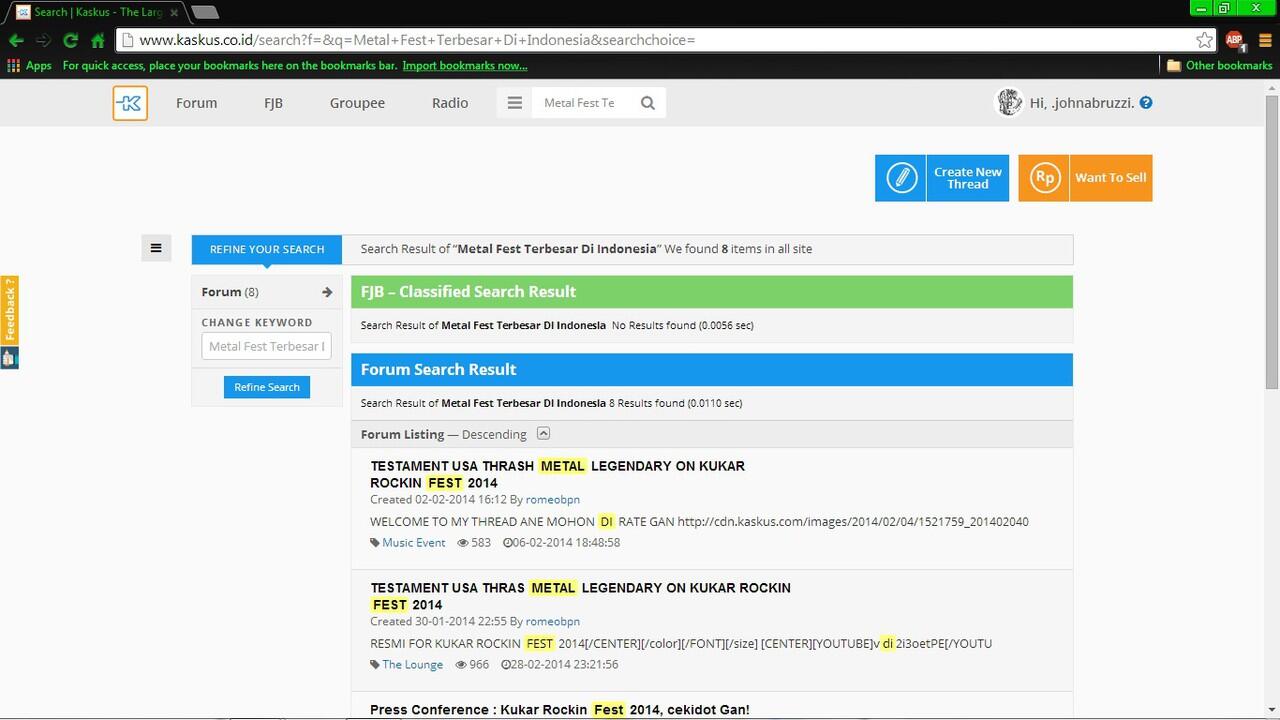Open thread TESTAMENT USA THRASH METAL LEGENDARY
Image resolution: width=1280 pixels, height=720 pixels.
coord(557,474)
